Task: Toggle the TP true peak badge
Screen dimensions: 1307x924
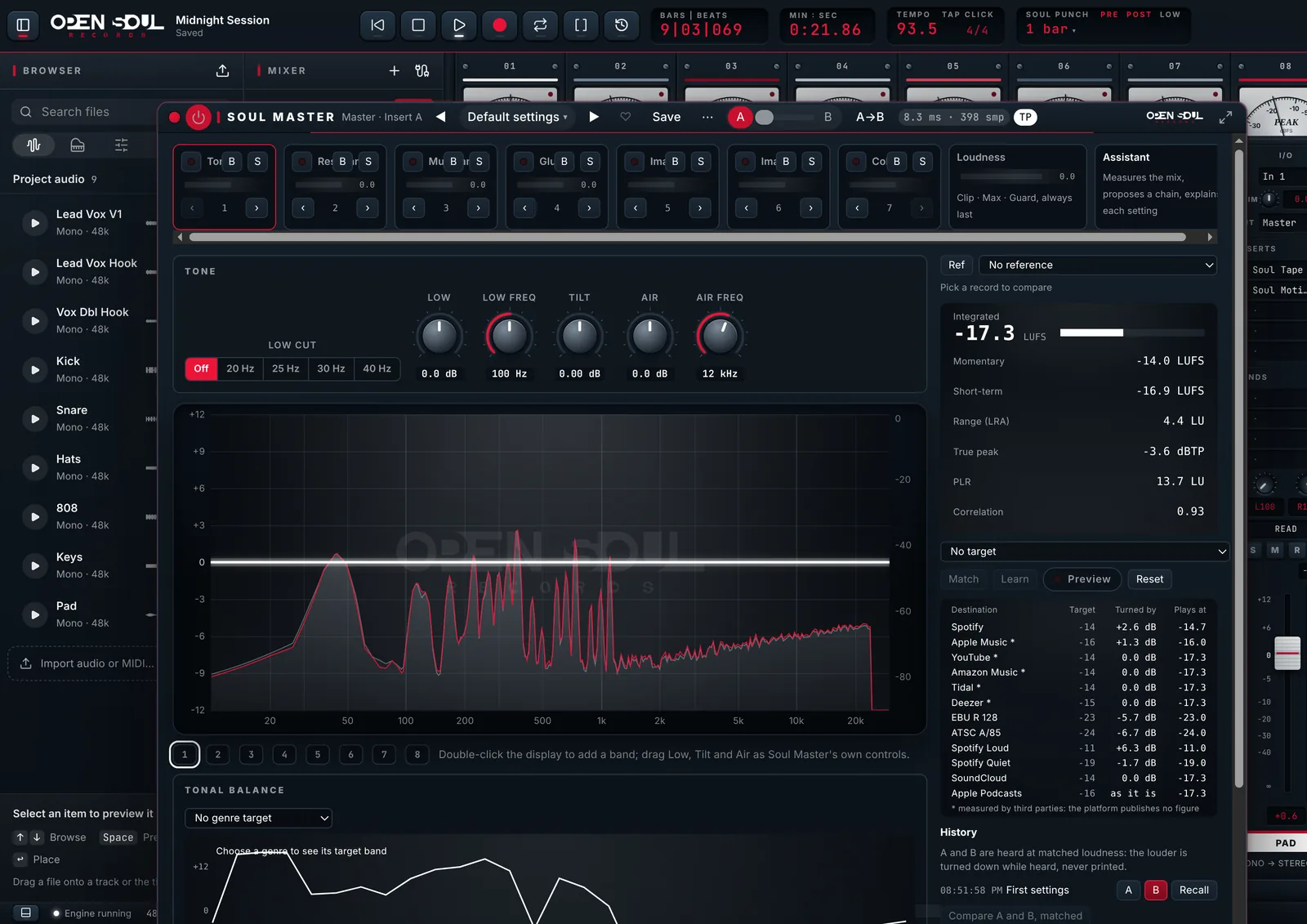Action: point(1025,117)
